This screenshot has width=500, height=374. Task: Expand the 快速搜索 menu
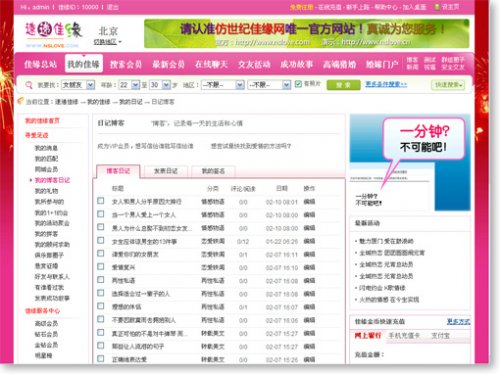click(448, 85)
